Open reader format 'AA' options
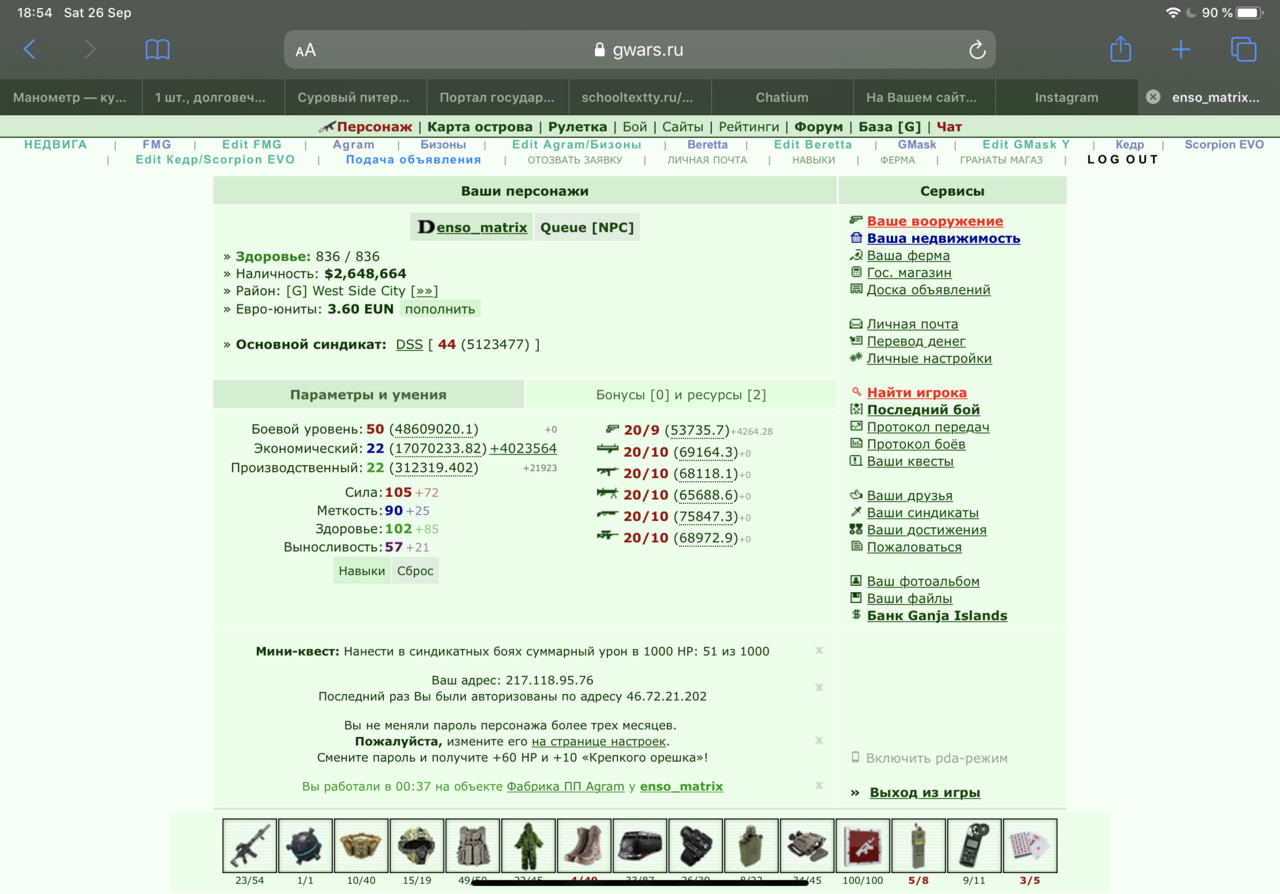The width and height of the screenshot is (1280, 894). click(x=305, y=50)
